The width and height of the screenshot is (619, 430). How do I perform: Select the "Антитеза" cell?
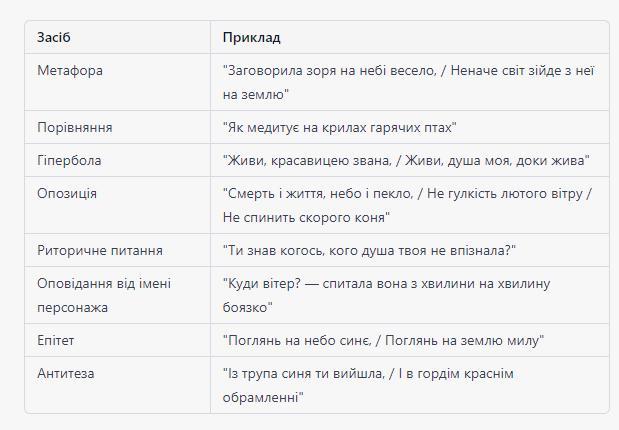pyautogui.click(x=117, y=385)
